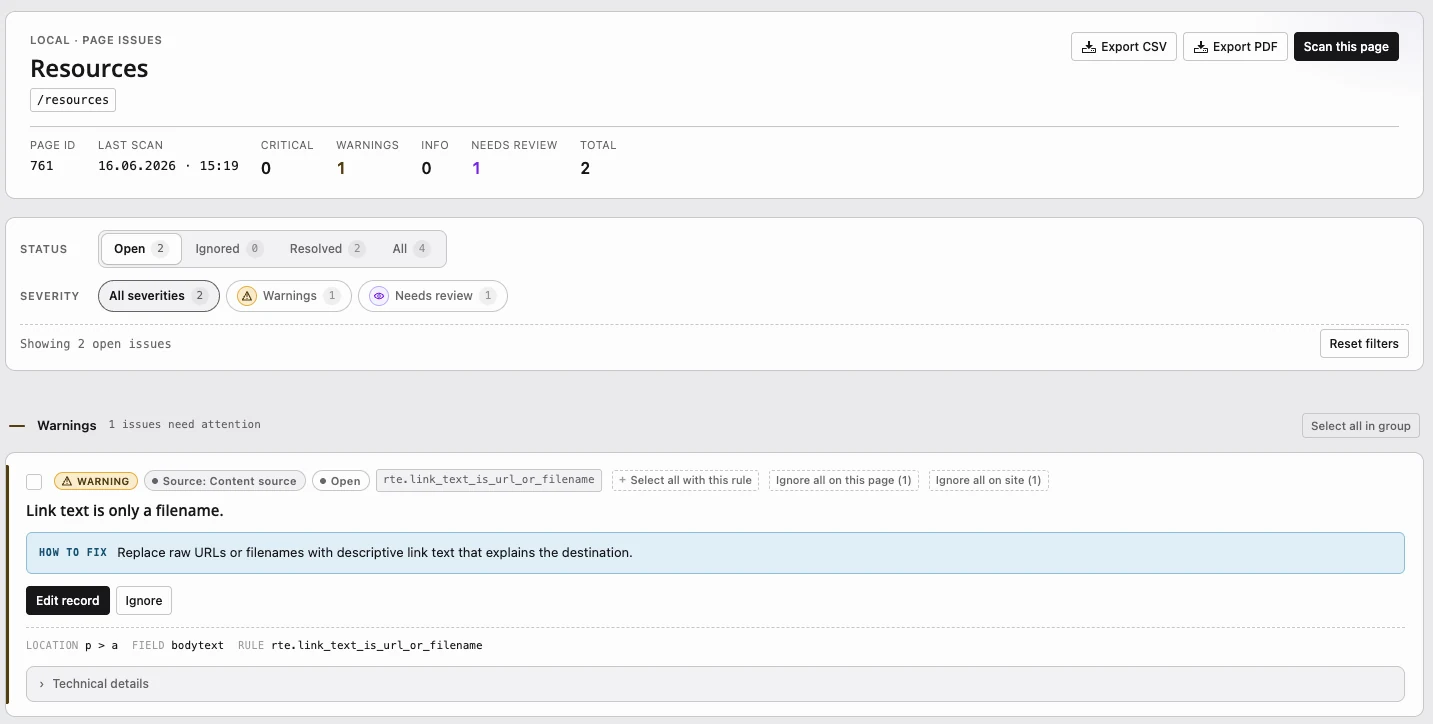Click the download icon in Export CSV

[1089, 47]
